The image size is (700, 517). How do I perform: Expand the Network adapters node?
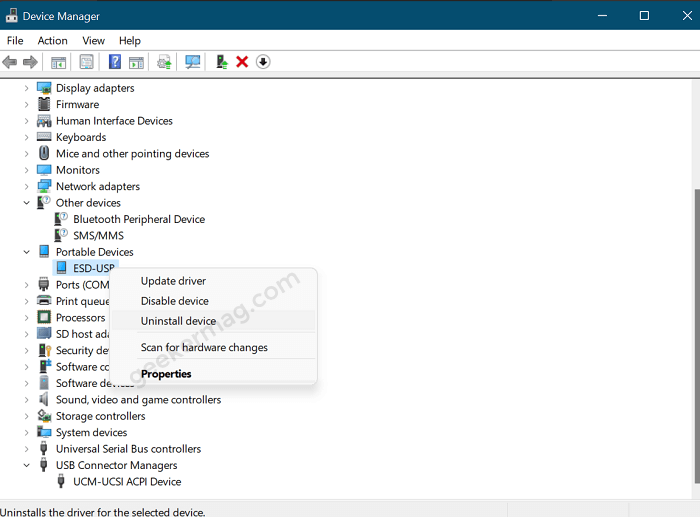point(26,187)
